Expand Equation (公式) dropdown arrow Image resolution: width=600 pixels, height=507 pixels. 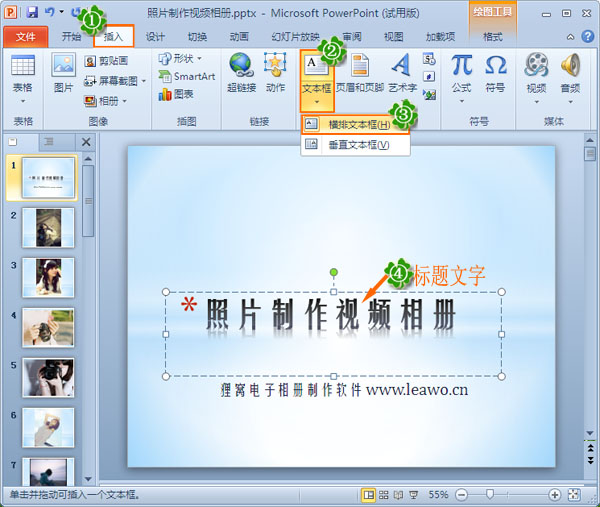[x=461, y=101]
